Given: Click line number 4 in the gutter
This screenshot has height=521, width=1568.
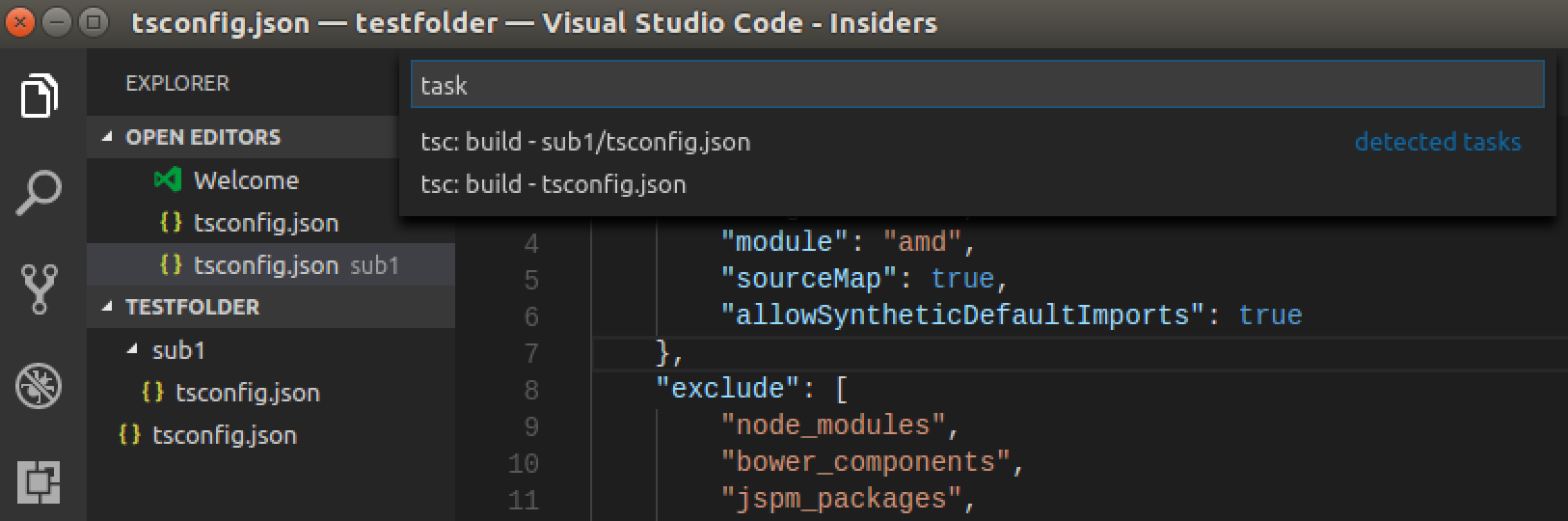Looking at the screenshot, I should coord(531,242).
